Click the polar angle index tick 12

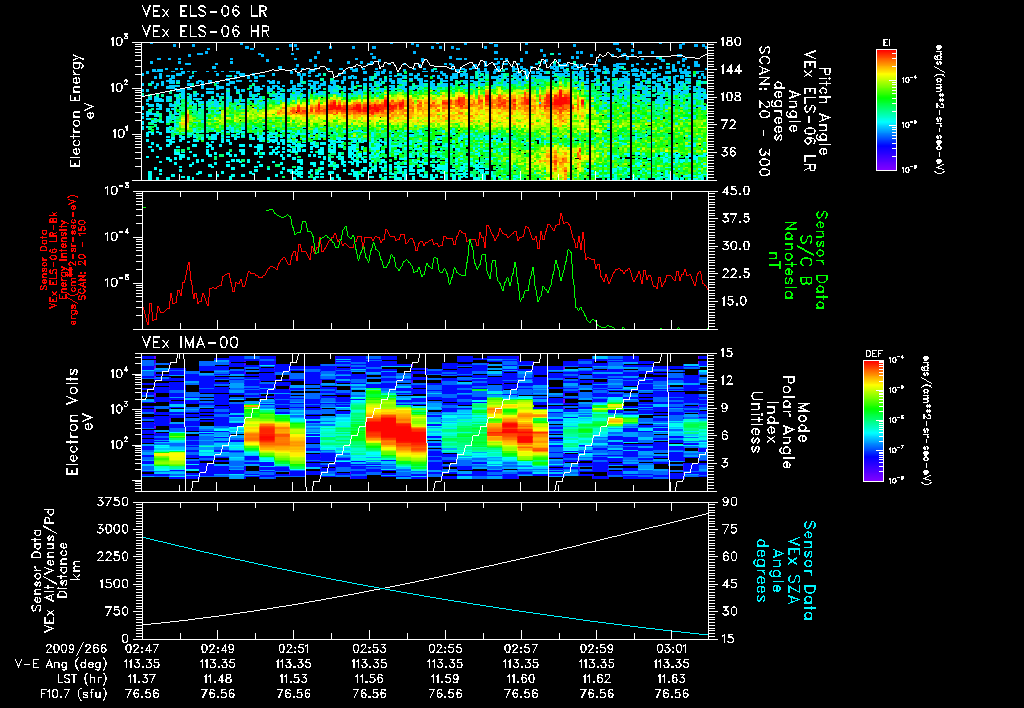(x=729, y=380)
